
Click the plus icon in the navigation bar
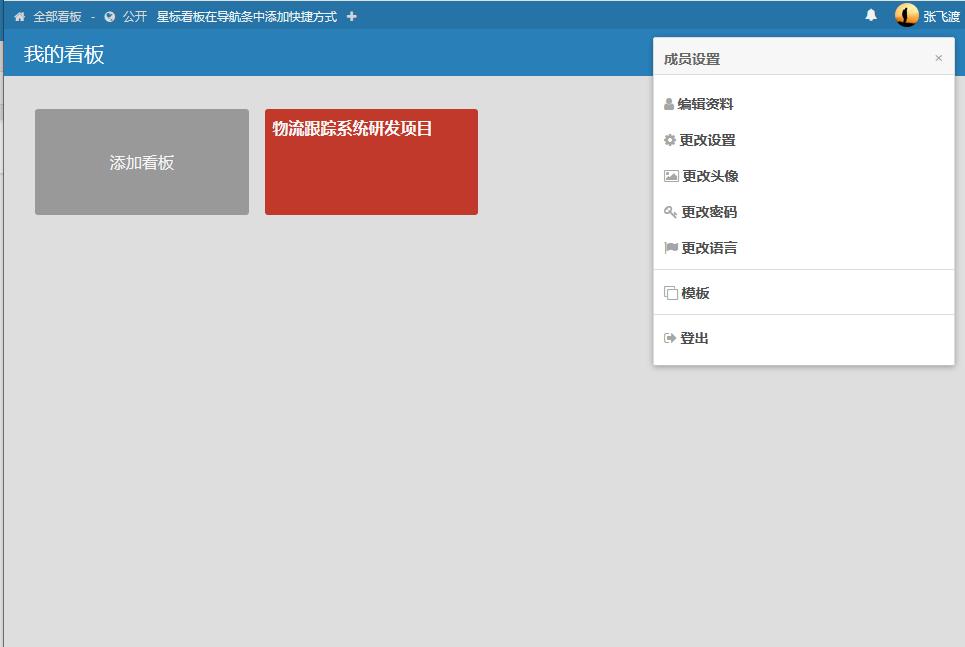coord(351,17)
